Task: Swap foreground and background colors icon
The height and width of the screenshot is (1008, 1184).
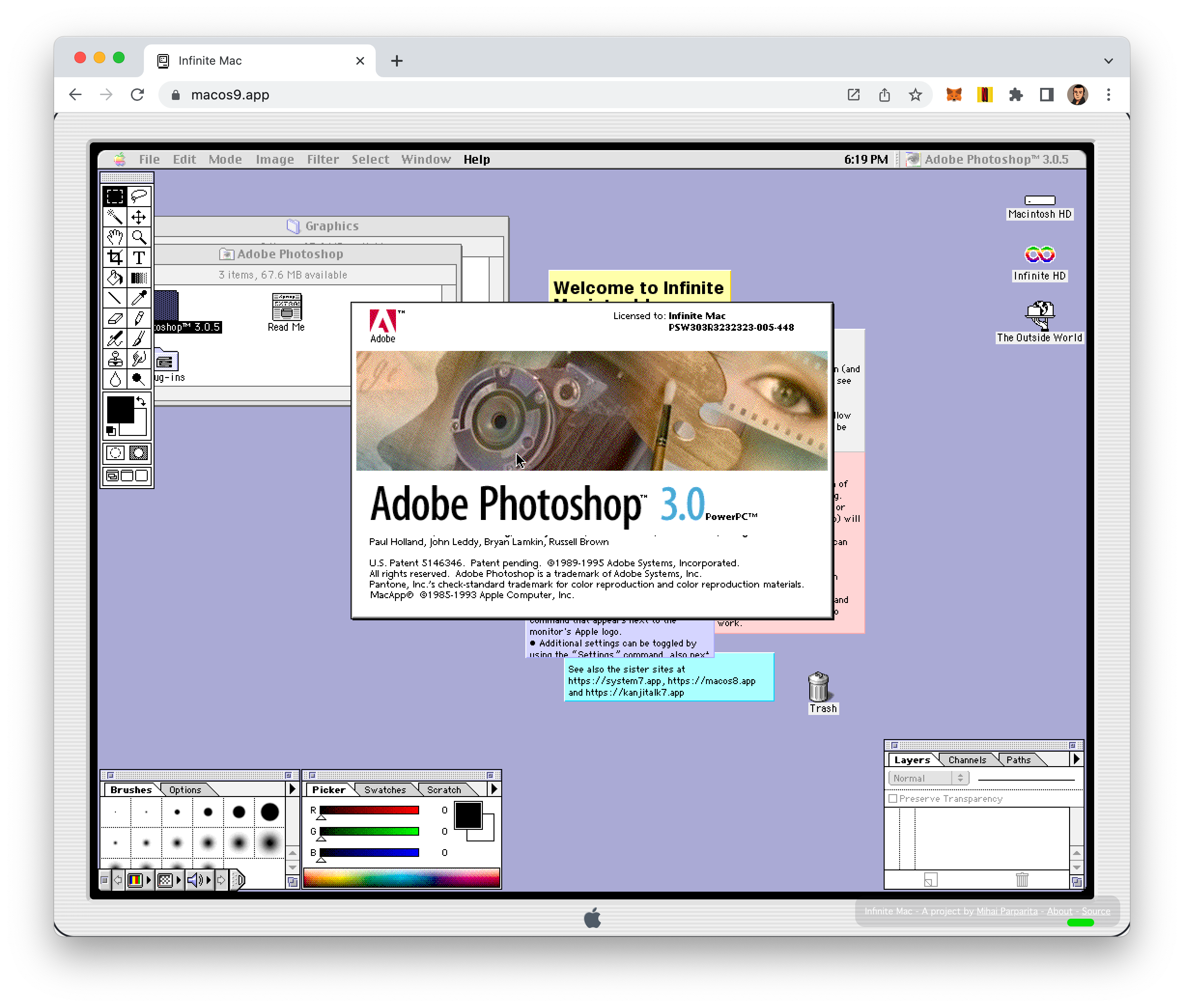Action: tap(141, 402)
